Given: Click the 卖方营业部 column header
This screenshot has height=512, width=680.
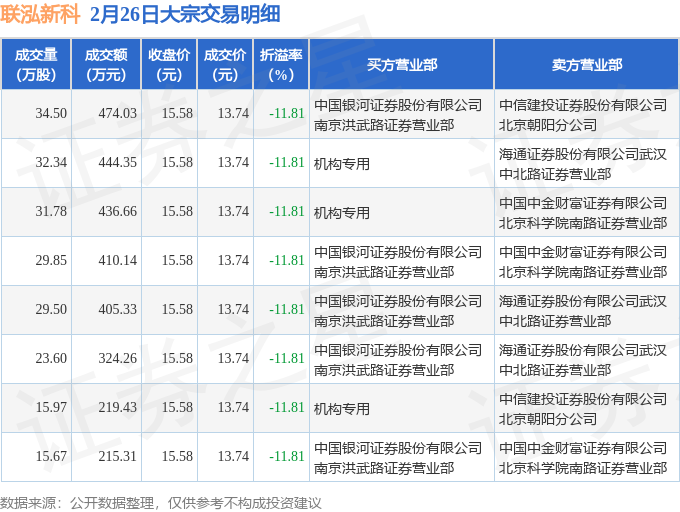Looking at the screenshot, I should 587,65.
